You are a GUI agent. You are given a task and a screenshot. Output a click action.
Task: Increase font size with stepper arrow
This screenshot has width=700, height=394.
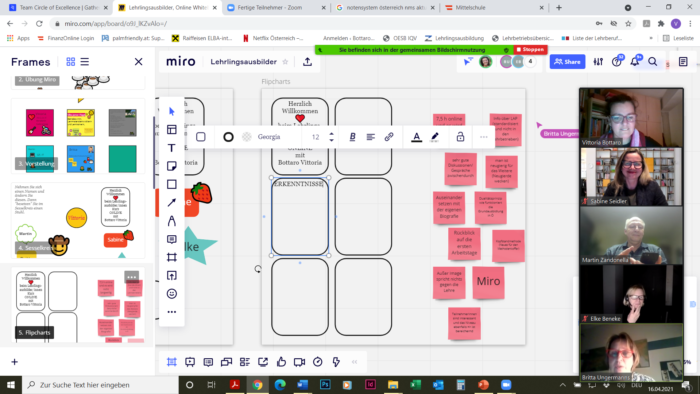331,134
